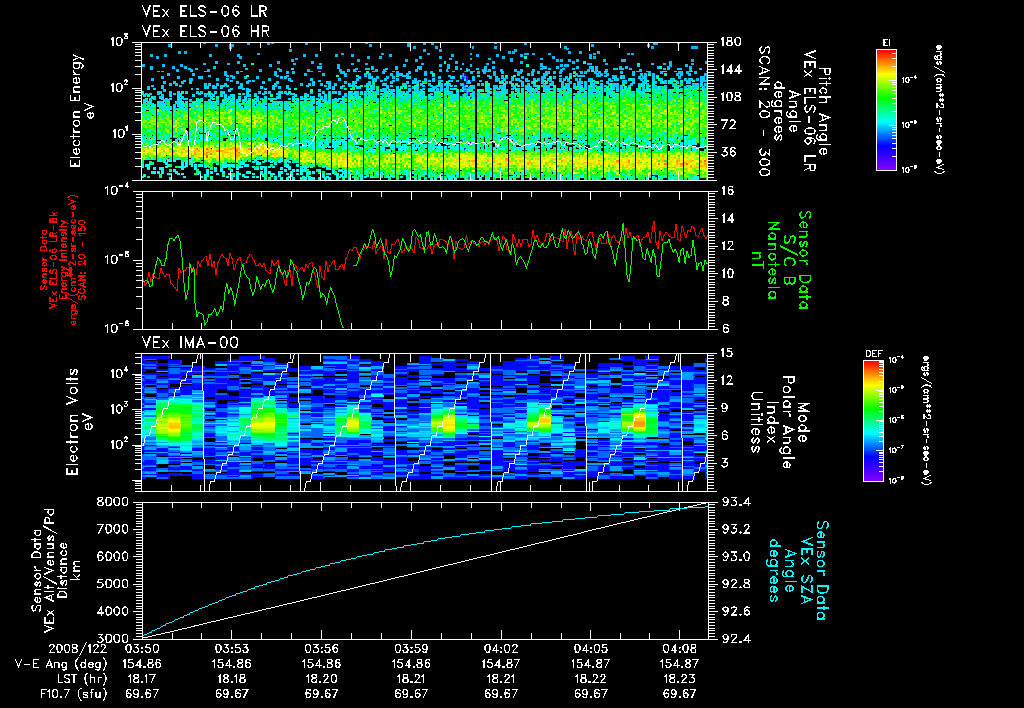This screenshot has width=1024, height=708.
Task: Click the 'V-E Ang (deg)' row label
Action: [x=60, y=664]
